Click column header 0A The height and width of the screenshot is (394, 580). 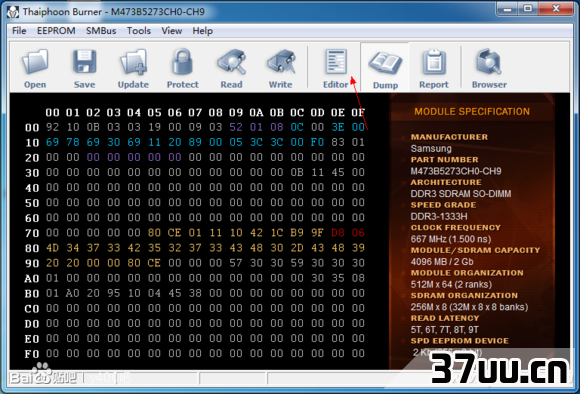click(x=256, y=112)
